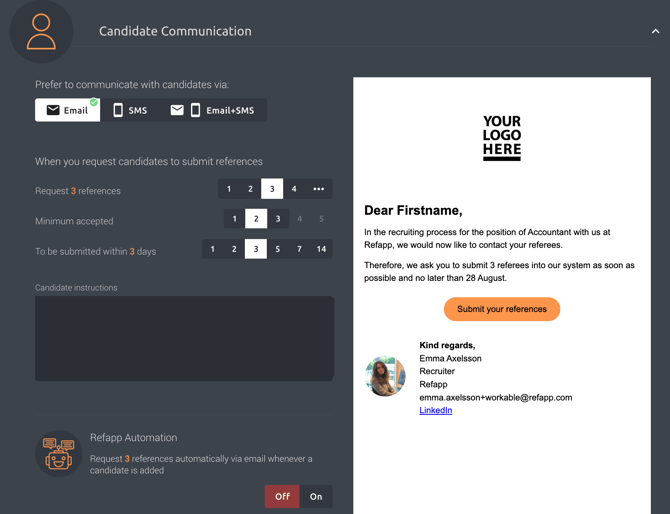Click the Submit your references button

[x=502, y=309]
